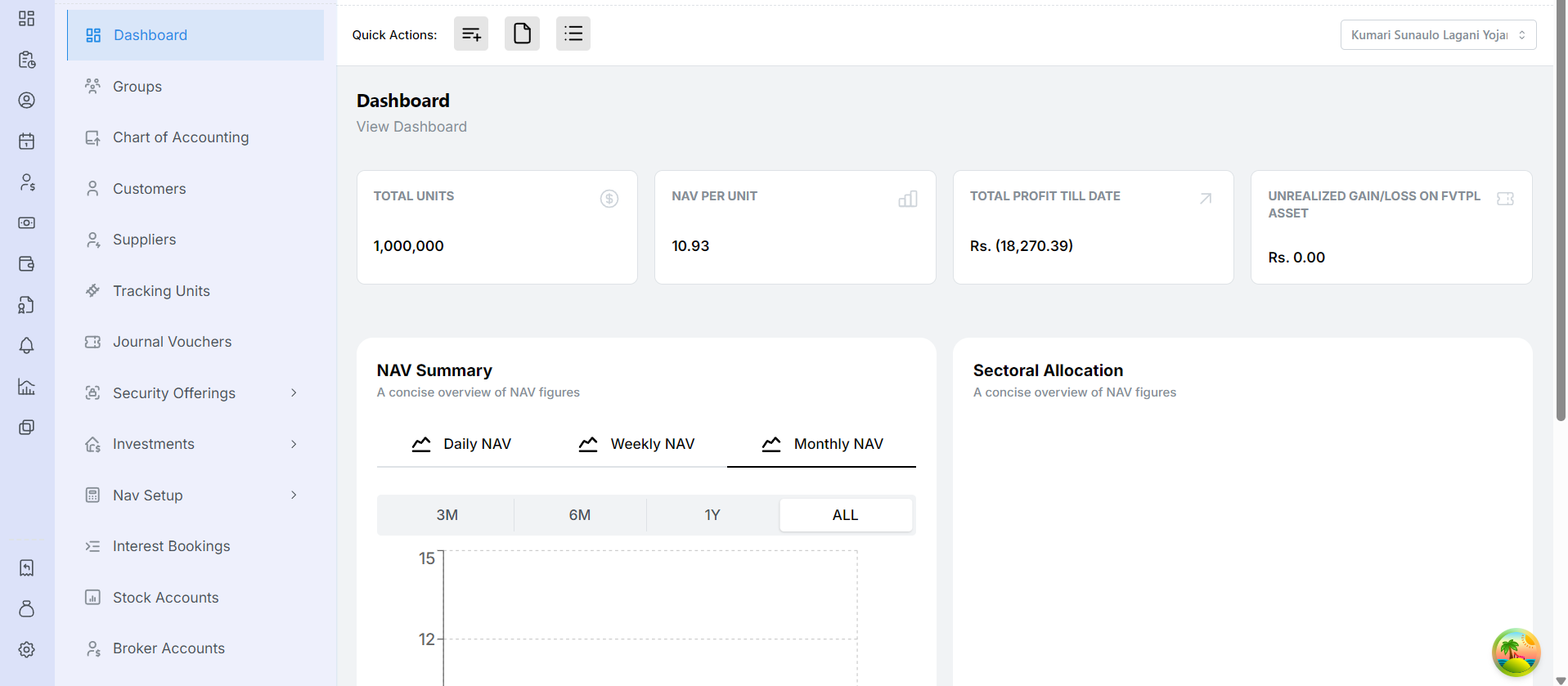1568x686 pixels.
Task: Select the 3M time range option
Action: coord(447,515)
